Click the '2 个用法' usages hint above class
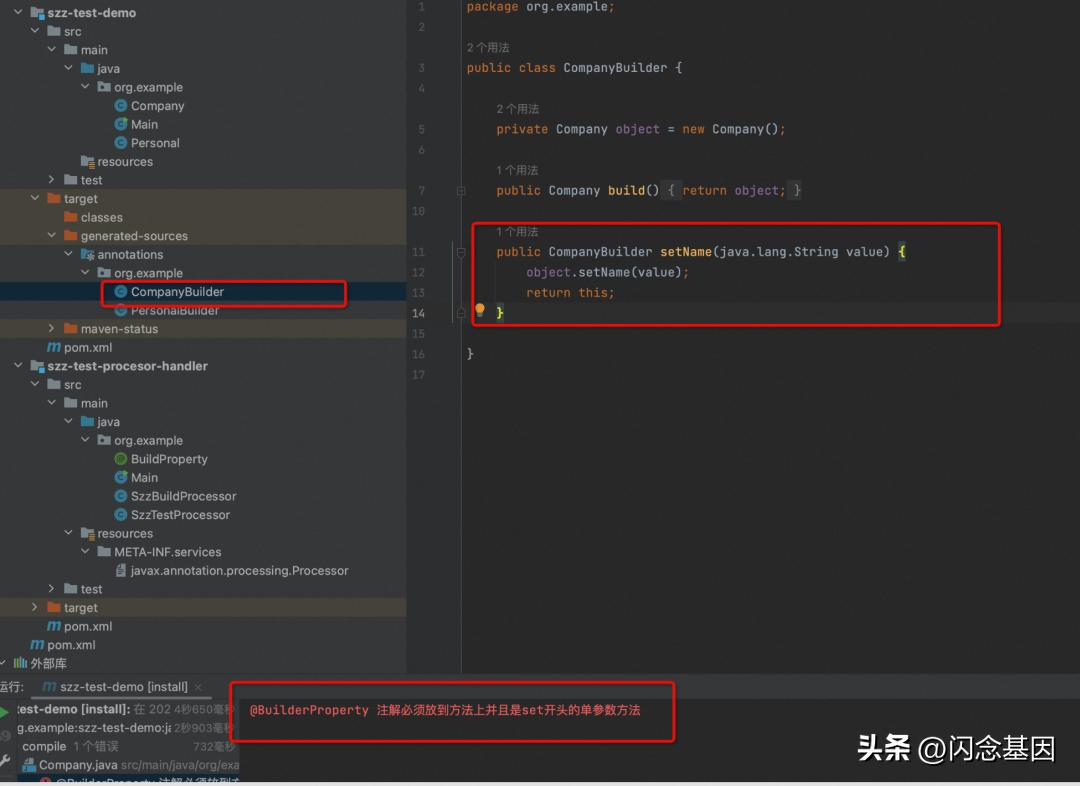 488,48
